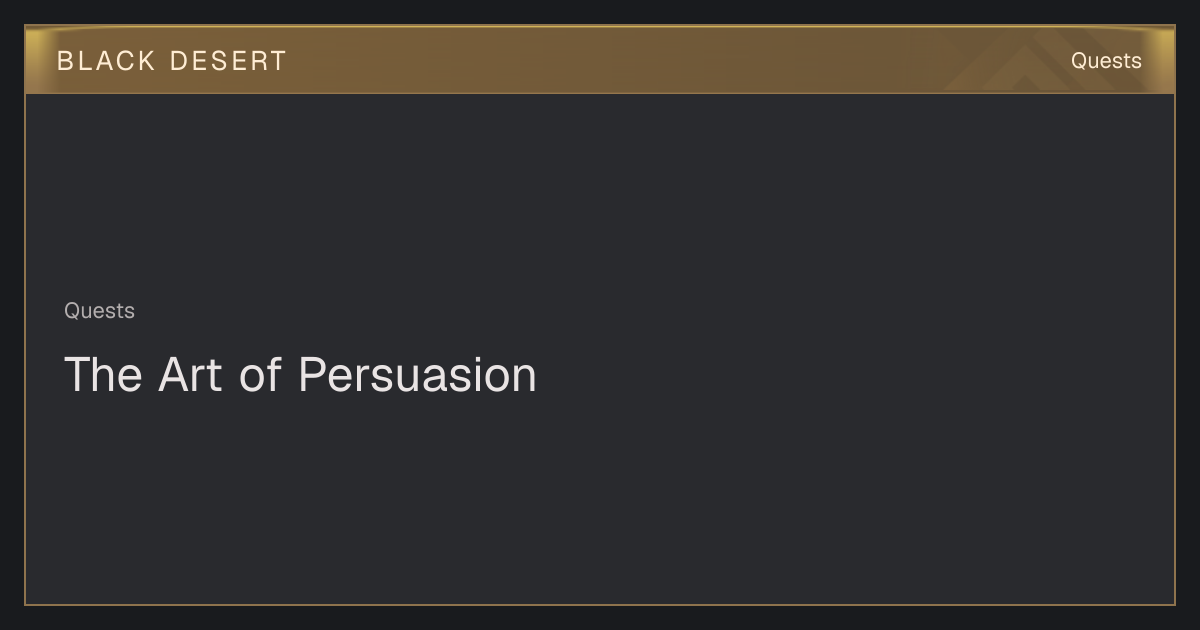Viewport: 1200px width, 630px height.
Task: Click the bright gold highlight at banner's right end
Action: [1160, 60]
